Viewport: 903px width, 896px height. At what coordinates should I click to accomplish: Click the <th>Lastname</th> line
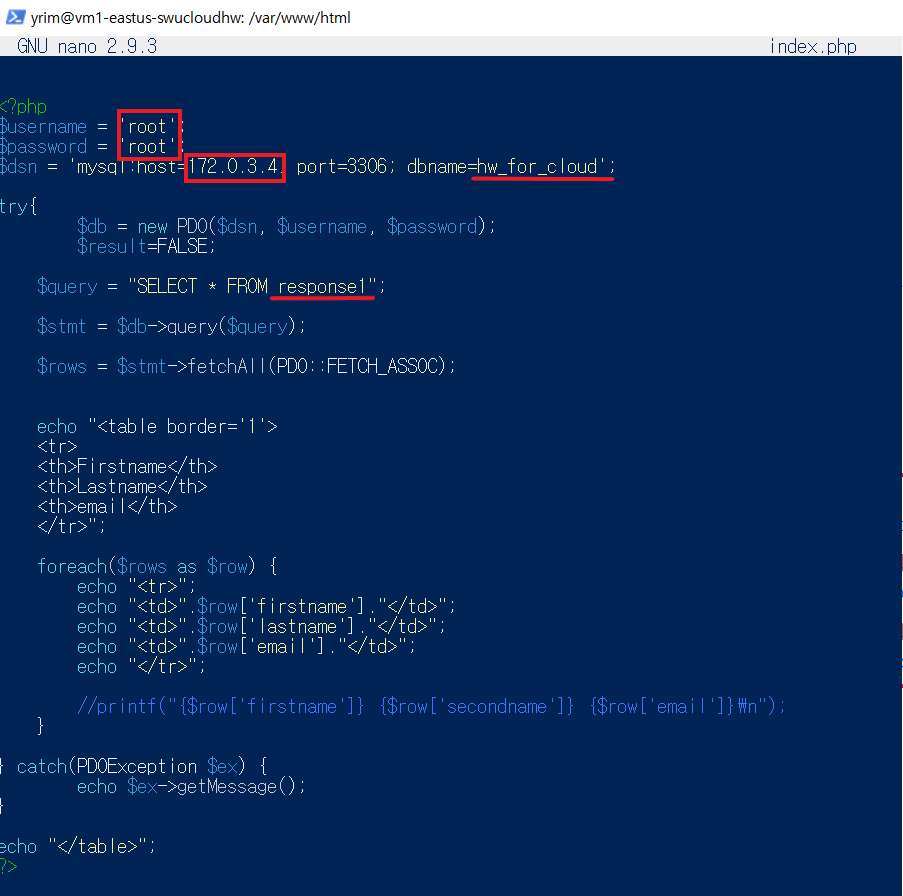coord(122,487)
